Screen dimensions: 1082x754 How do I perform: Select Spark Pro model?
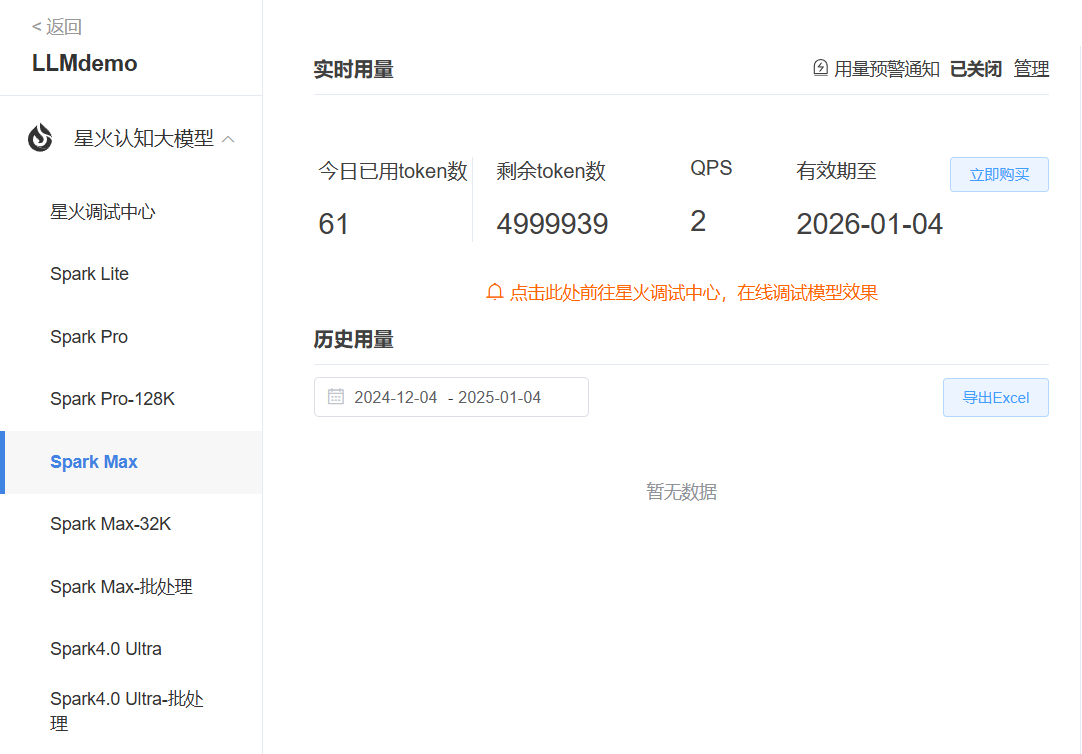[89, 337]
